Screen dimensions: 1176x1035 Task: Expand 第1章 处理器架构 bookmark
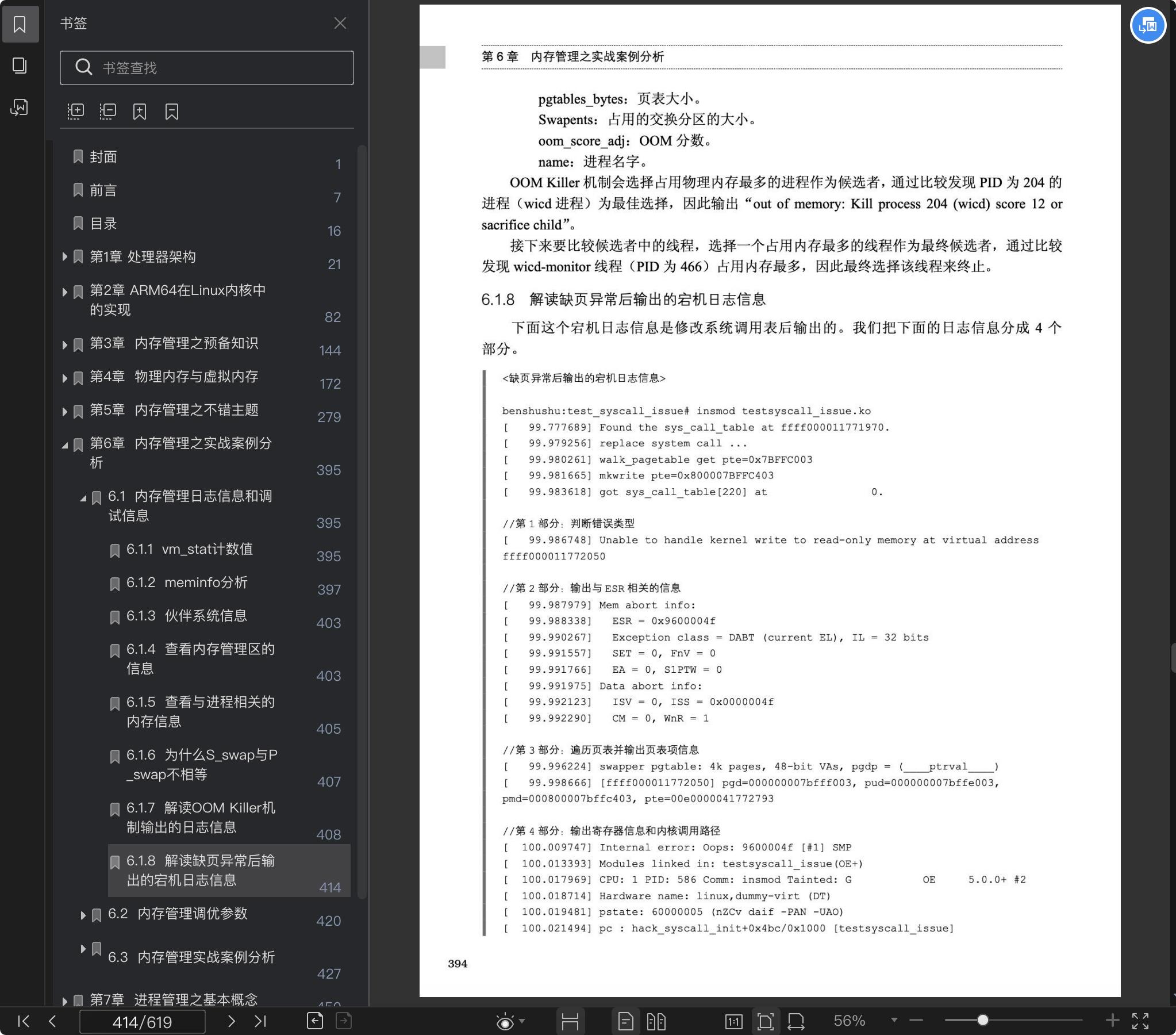pyautogui.click(x=64, y=256)
